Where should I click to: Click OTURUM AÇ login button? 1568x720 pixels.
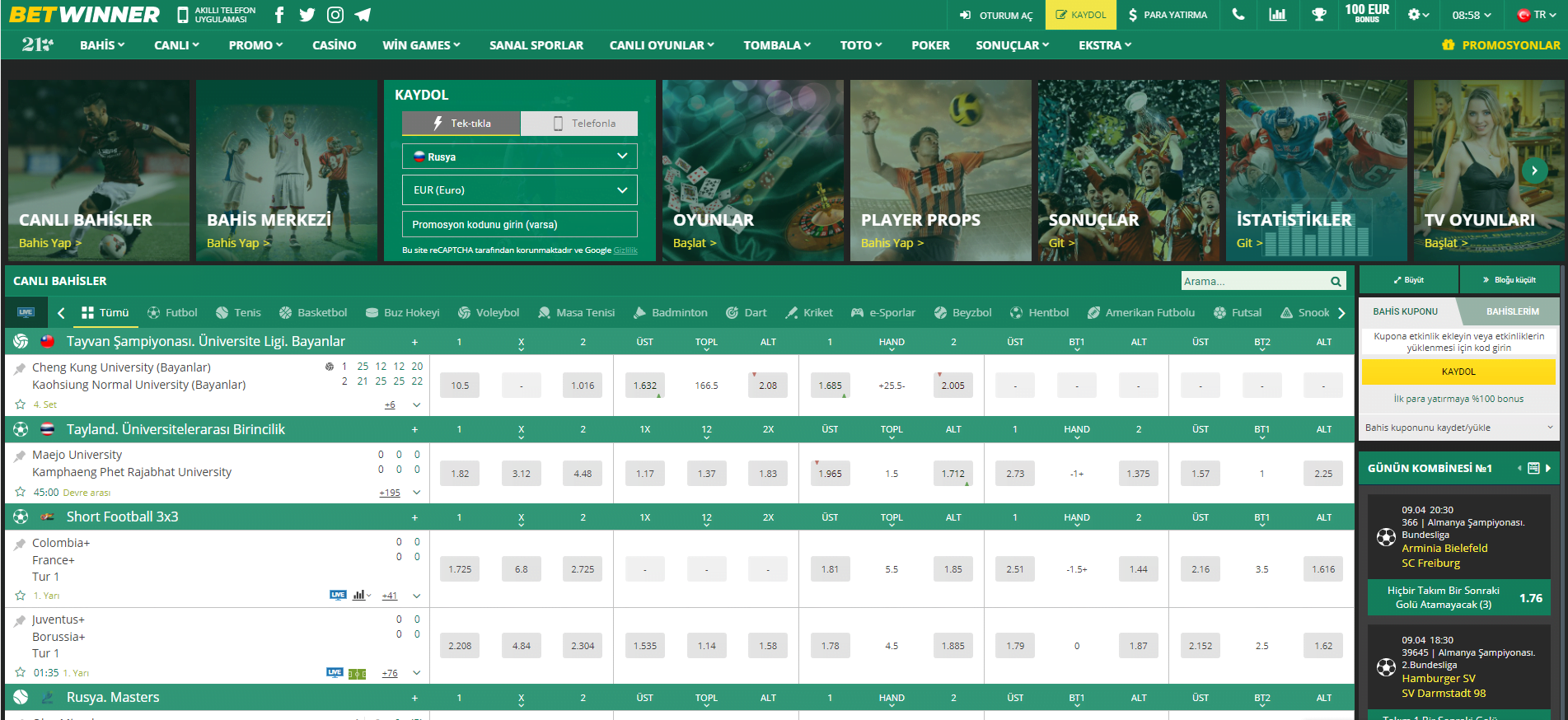click(996, 15)
